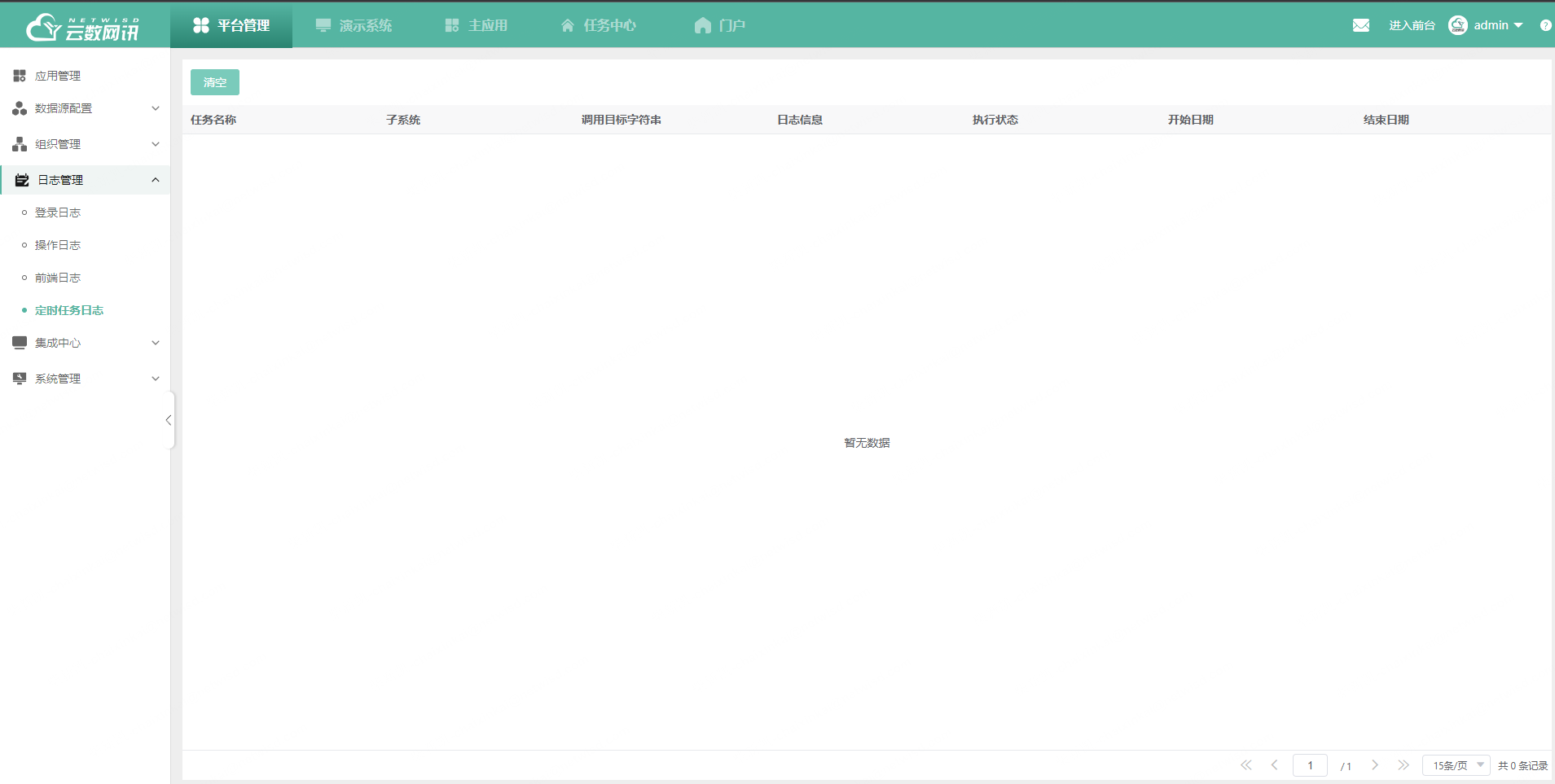The width and height of the screenshot is (1555, 784).
Task: Click the admin avatar icon
Action: [1458, 24]
